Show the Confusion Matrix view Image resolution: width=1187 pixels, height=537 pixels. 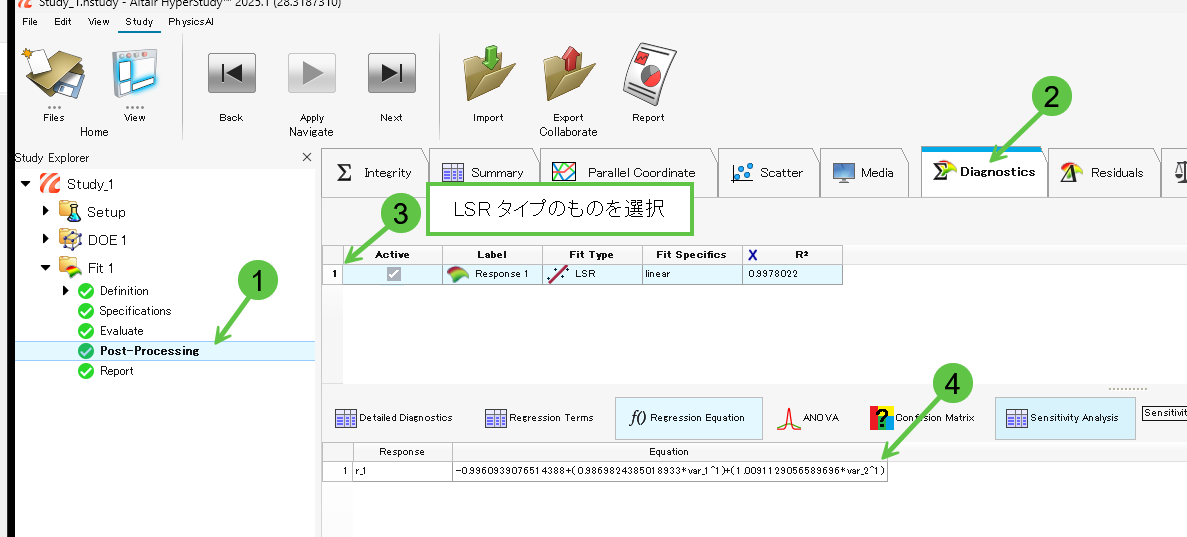click(923, 418)
